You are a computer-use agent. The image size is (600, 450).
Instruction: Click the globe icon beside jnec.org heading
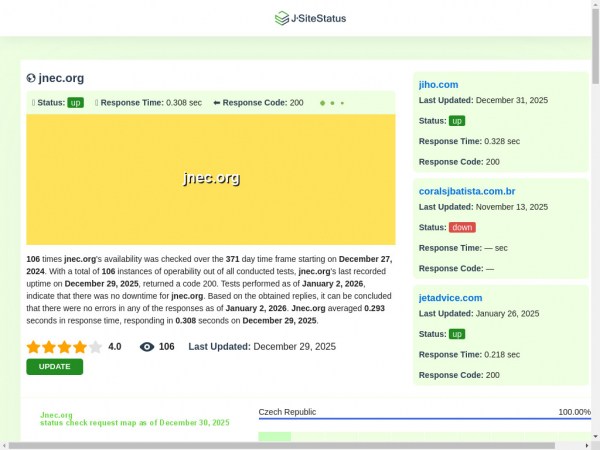tap(31, 78)
